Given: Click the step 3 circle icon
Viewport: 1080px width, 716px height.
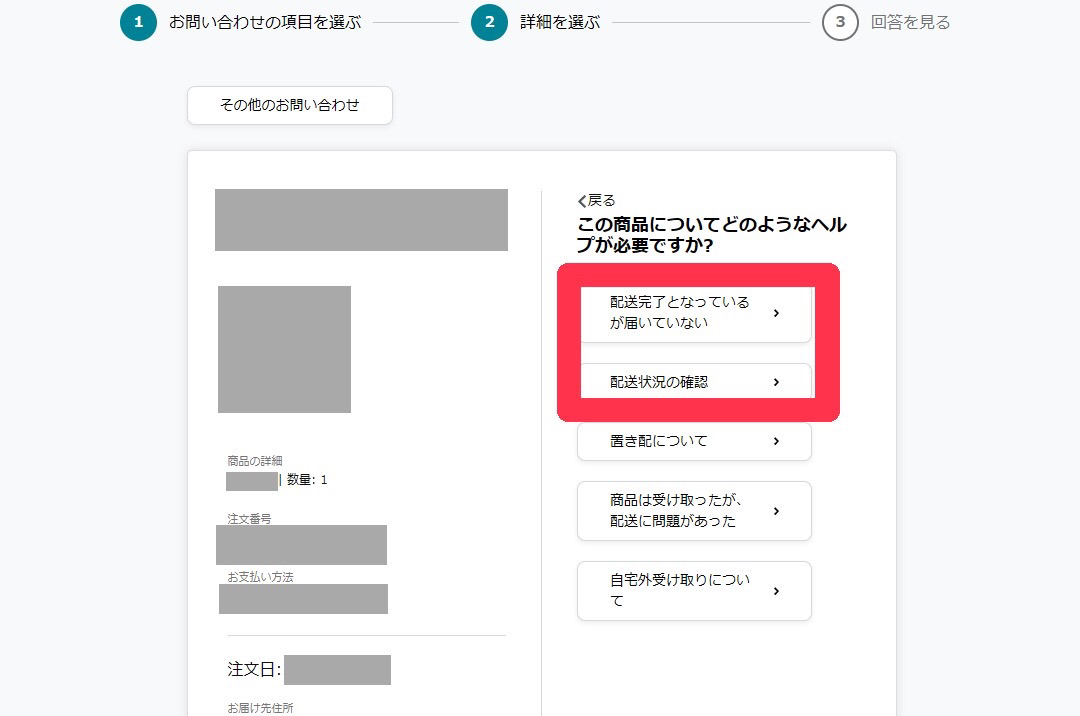Looking at the screenshot, I should pos(840,22).
